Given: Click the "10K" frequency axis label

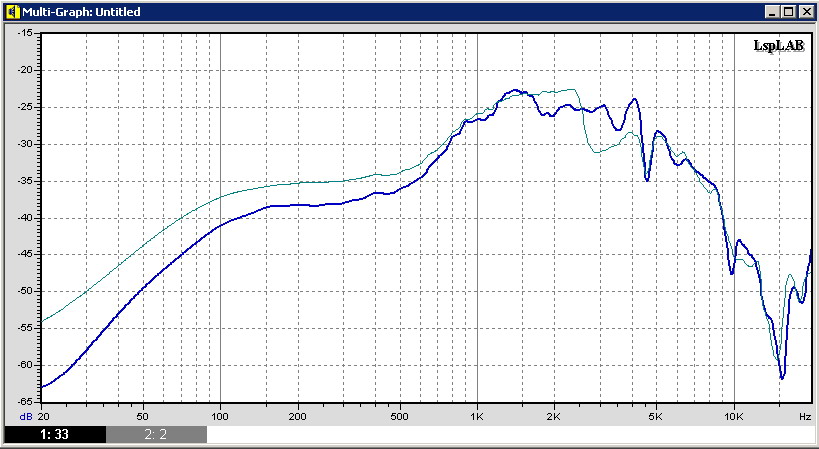Looking at the screenshot, I should [x=734, y=416].
